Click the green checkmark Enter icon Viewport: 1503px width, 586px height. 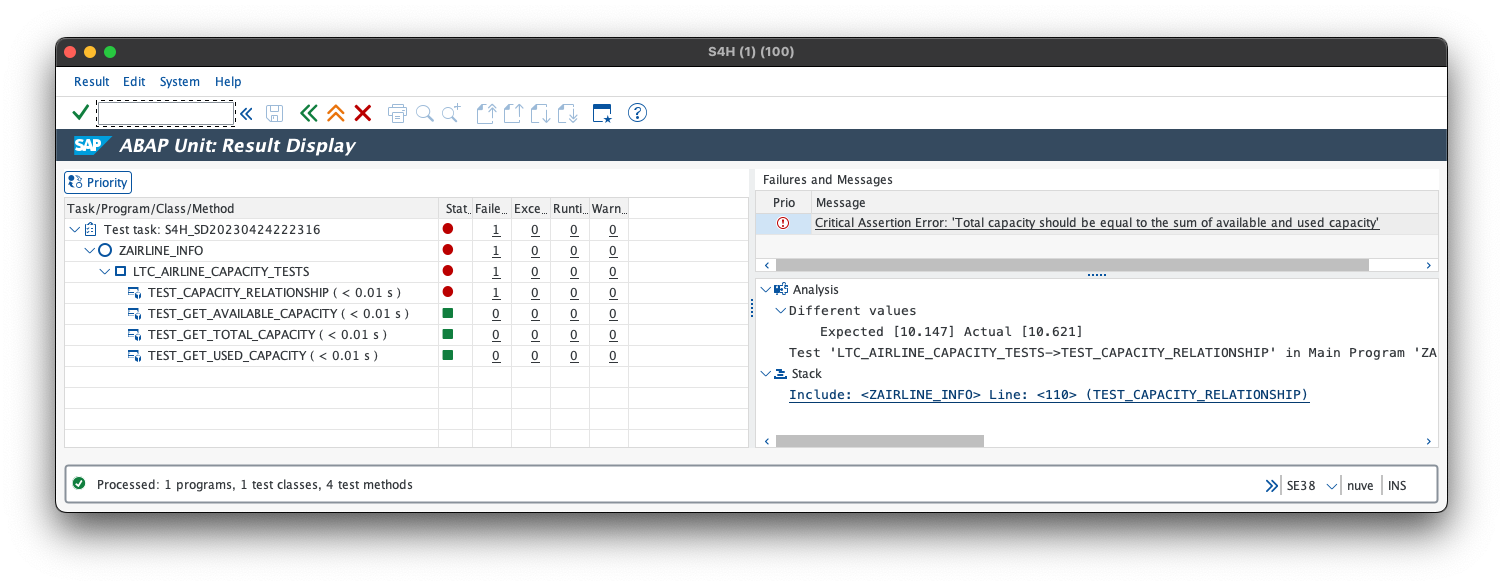(x=80, y=113)
